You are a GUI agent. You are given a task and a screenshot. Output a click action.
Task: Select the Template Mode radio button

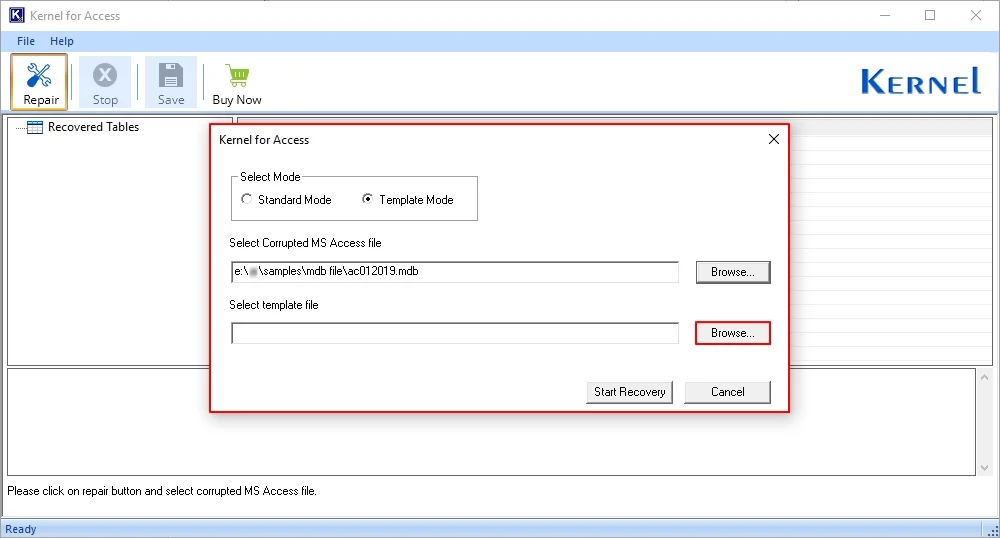pos(367,199)
